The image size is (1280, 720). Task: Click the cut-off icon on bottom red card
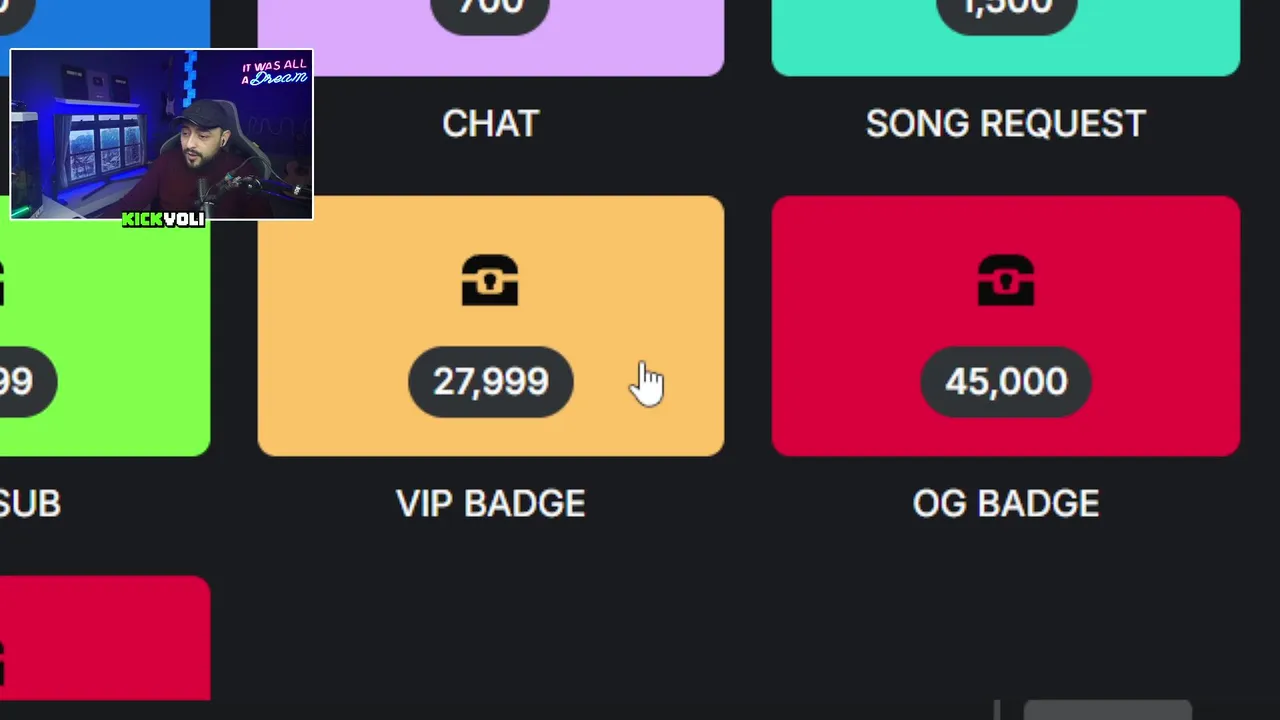coord(3,662)
